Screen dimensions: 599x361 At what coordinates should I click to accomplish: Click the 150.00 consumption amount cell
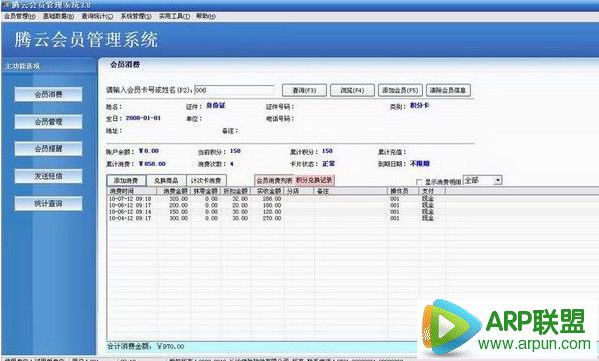tap(178, 212)
